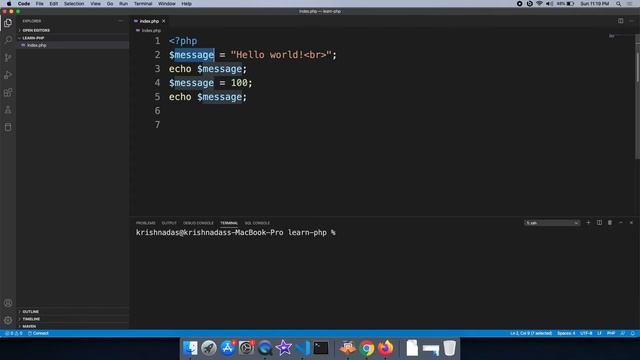This screenshot has height=360, width=640.
Task: Open Google Chrome from the Dock
Action: (x=367, y=348)
